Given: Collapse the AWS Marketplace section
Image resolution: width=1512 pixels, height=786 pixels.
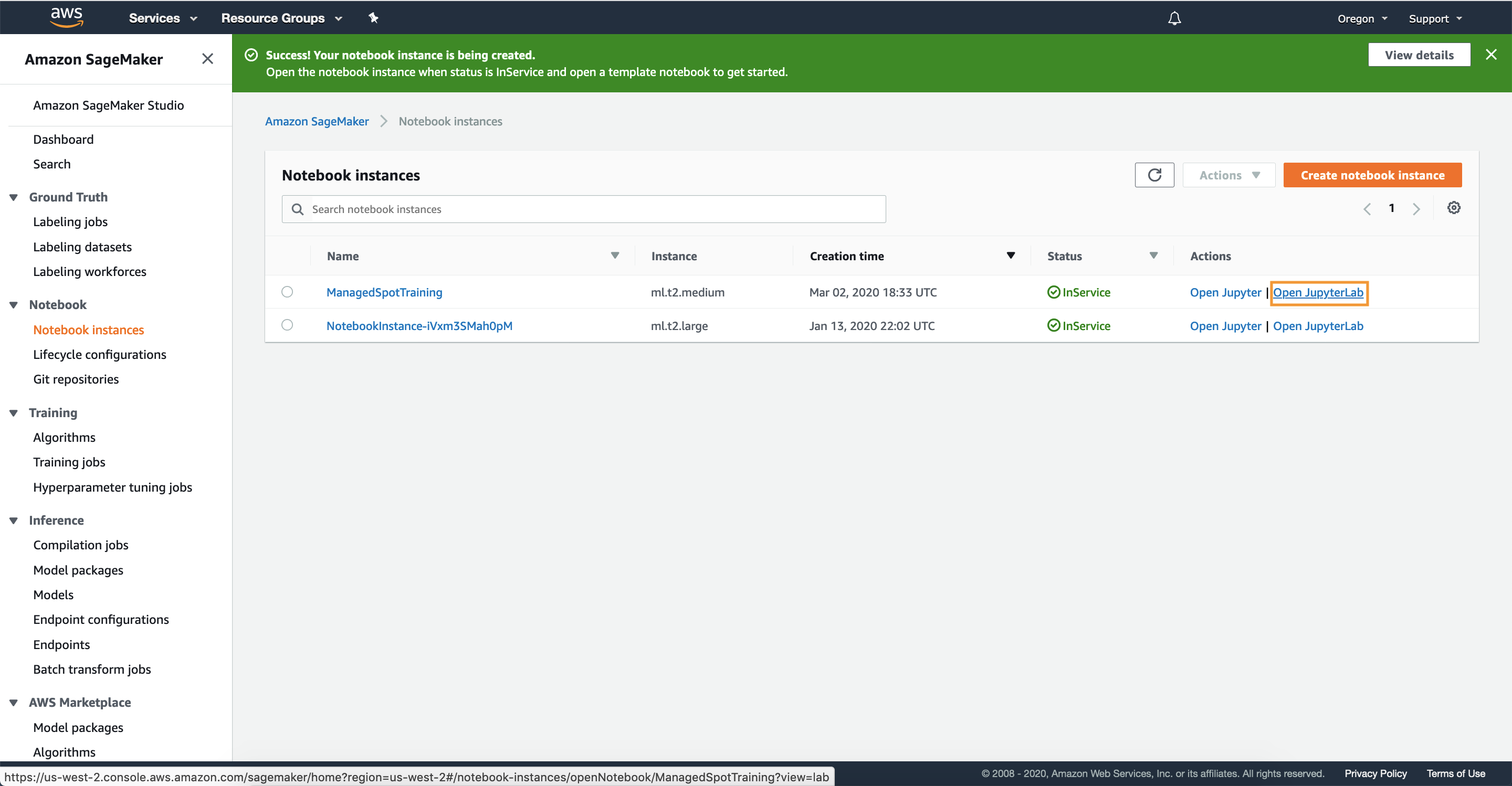Looking at the screenshot, I should pyautogui.click(x=14, y=703).
